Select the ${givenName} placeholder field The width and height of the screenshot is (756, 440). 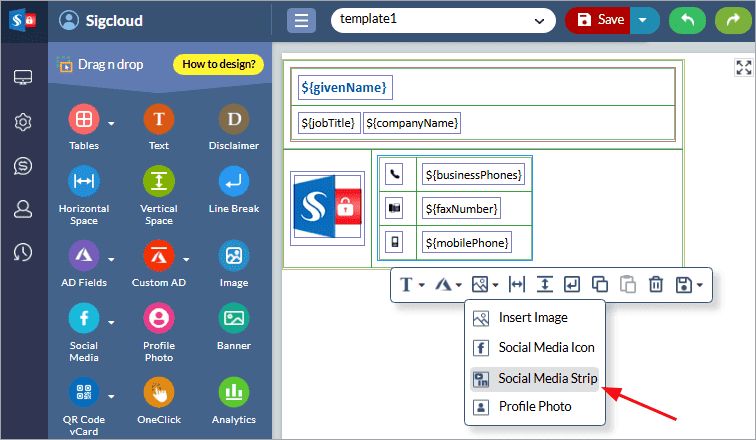click(343, 87)
